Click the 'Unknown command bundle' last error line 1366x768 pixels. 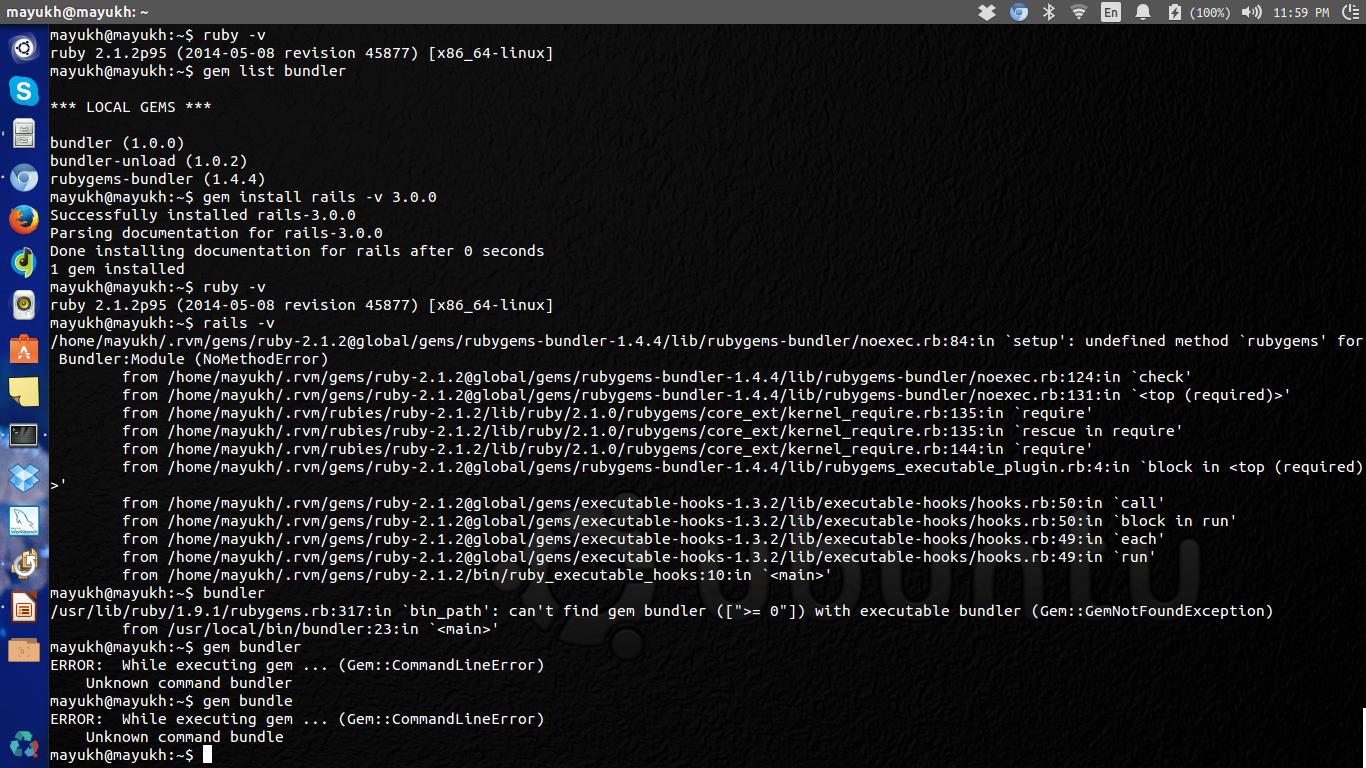click(x=185, y=737)
